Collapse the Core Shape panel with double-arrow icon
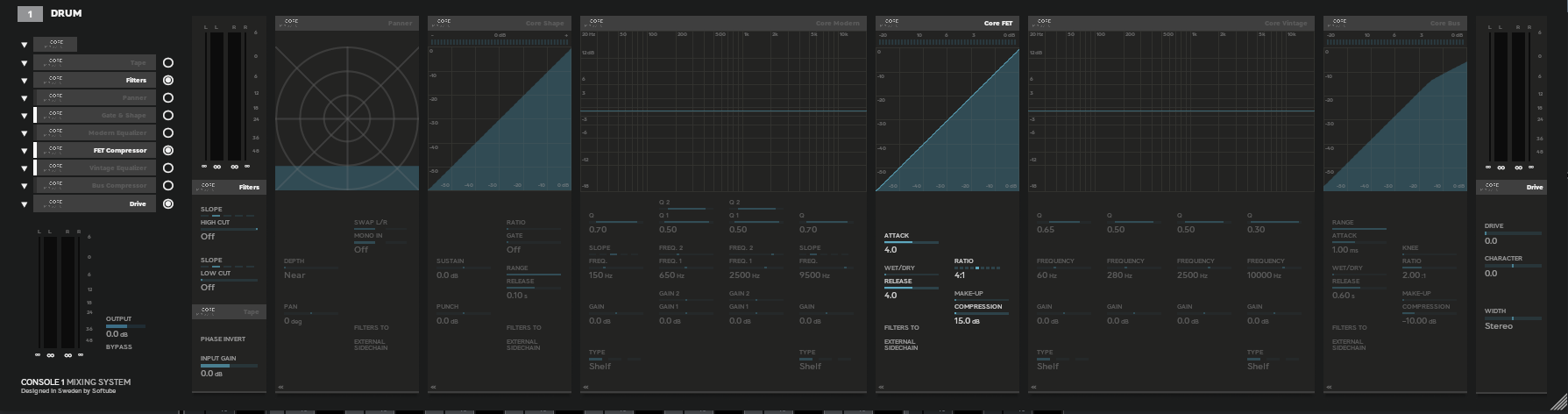This screenshot has width=1568, height=414. (x=434, y=387)
